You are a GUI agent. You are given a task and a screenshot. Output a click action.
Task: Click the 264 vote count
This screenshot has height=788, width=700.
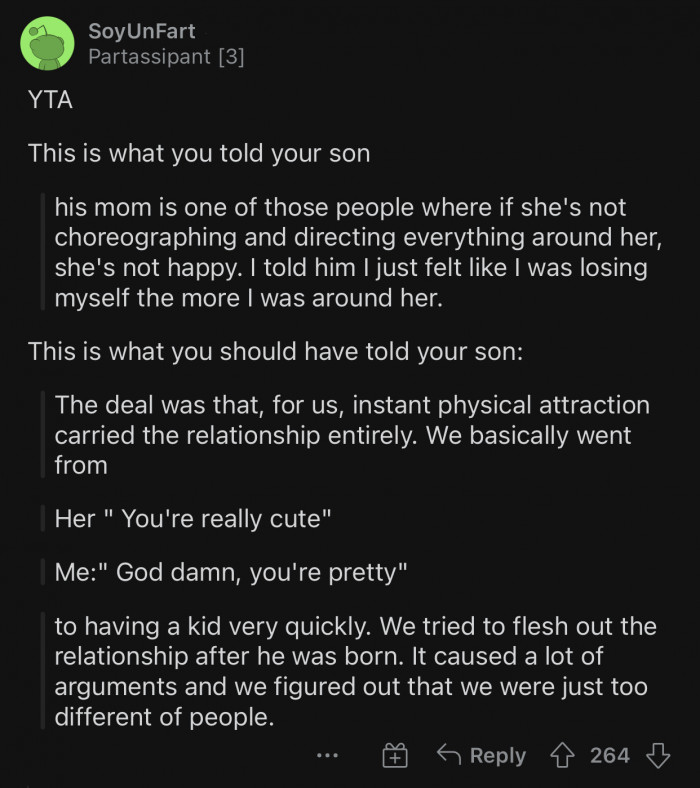coord(609,755)
